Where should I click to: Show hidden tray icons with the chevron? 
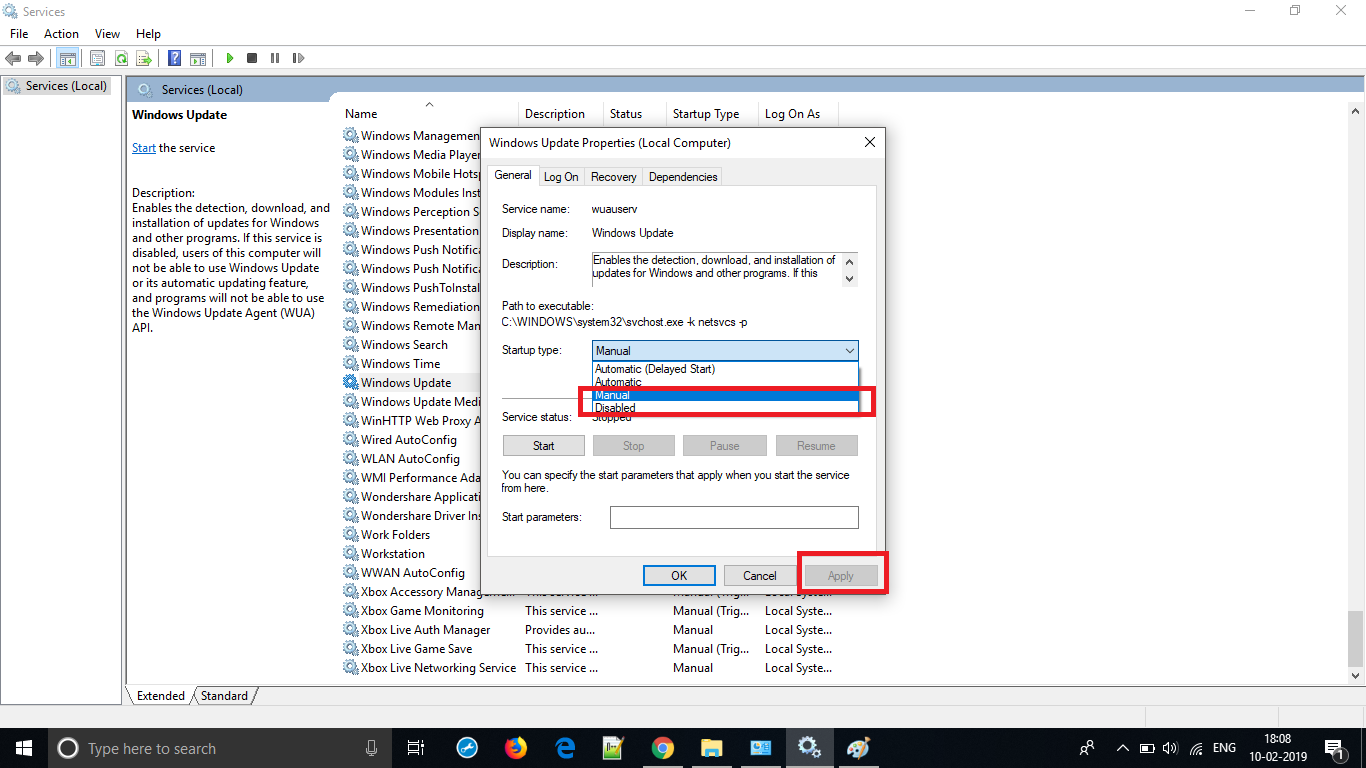tap(1123, 748)
